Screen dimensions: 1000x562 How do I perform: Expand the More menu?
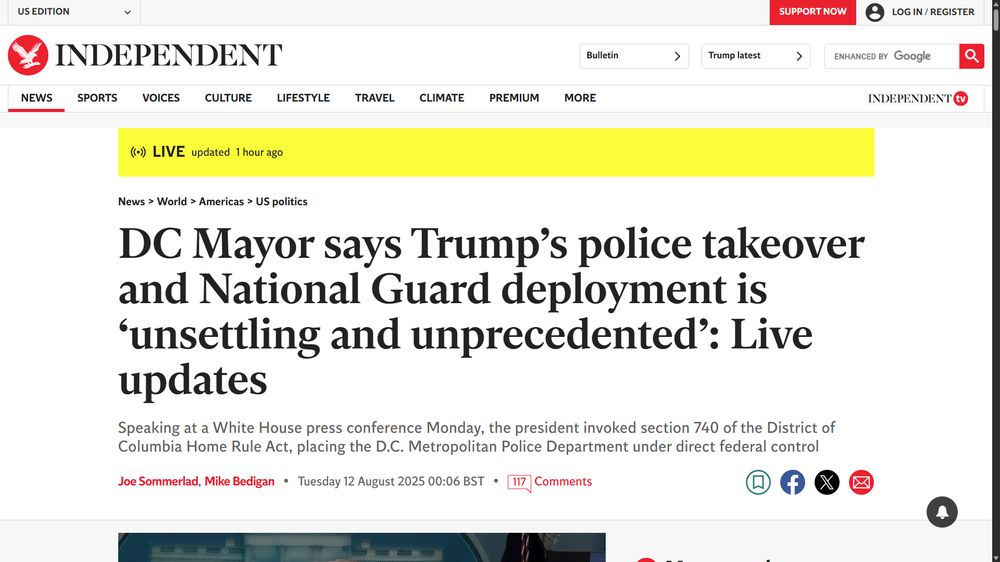click(x=580, y=98)
